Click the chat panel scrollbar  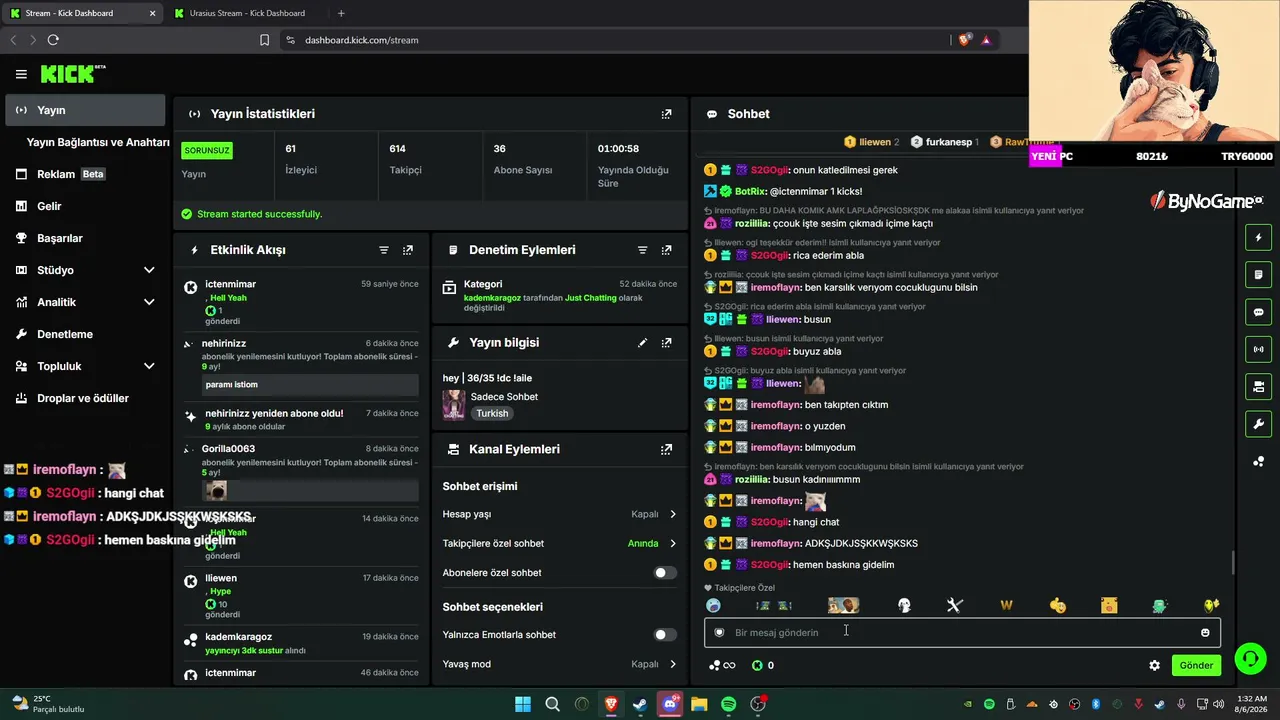point(1233,562)
